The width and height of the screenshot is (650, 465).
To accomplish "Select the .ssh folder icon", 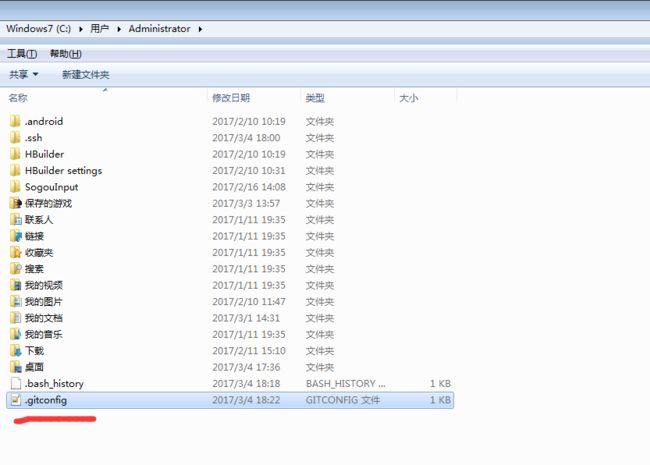I will [x=15, y=138].
